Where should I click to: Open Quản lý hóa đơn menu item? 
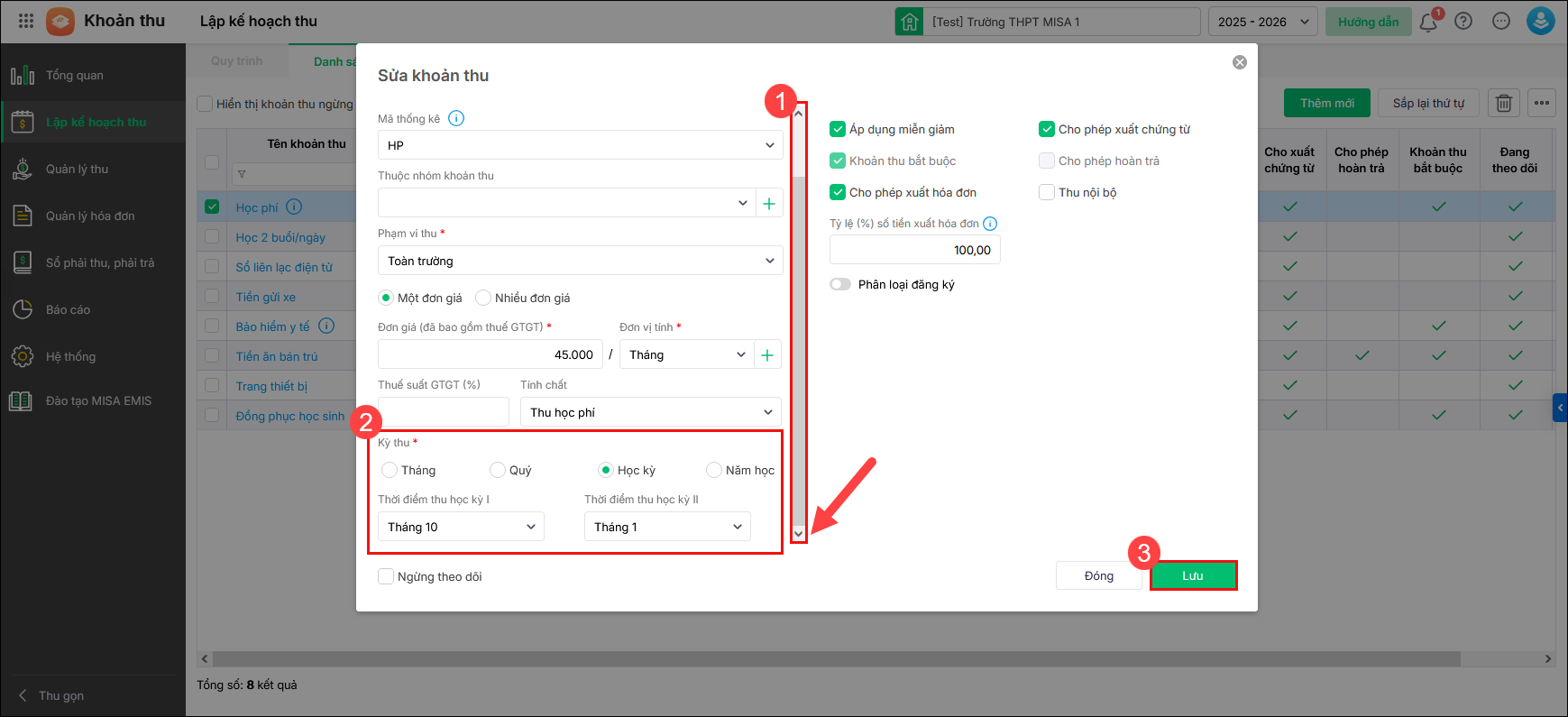coord(93,216)
